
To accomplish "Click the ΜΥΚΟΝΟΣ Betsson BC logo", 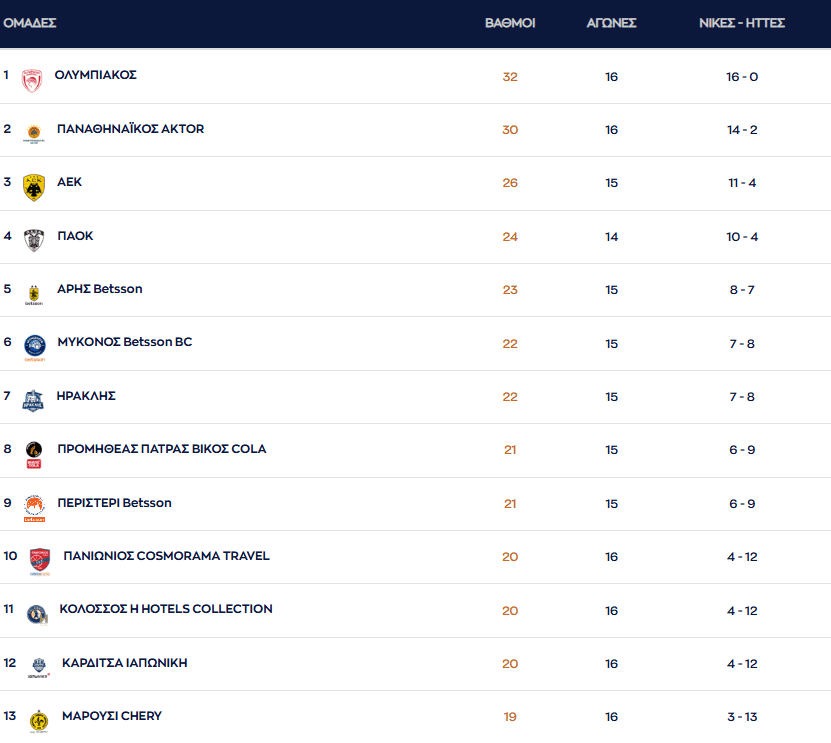I will pyautogui.click(x=34, y=347).
